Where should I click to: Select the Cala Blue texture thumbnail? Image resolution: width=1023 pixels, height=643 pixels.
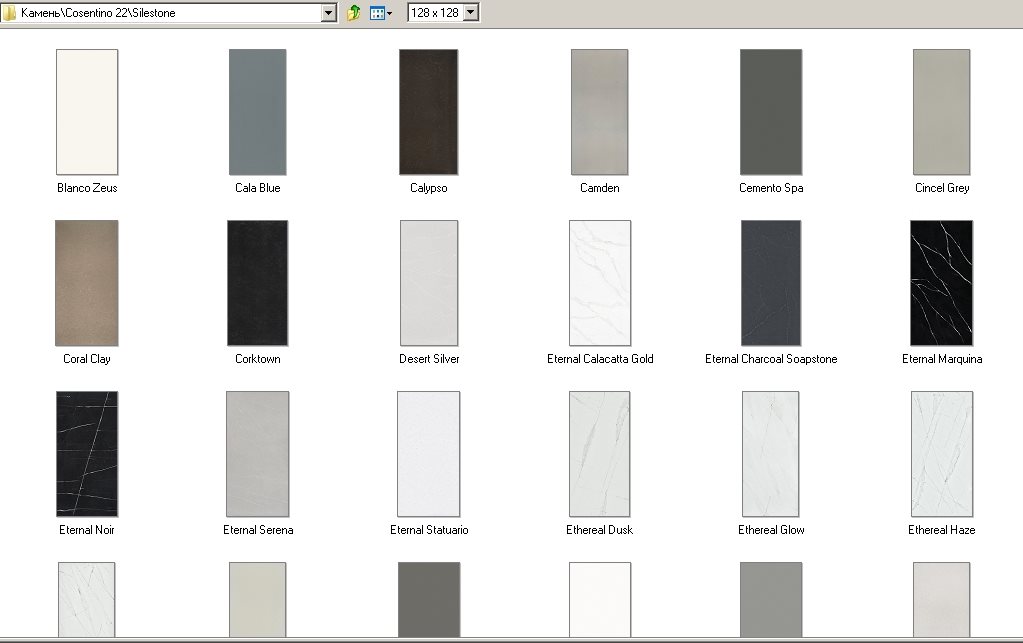[x=258, y=112]
